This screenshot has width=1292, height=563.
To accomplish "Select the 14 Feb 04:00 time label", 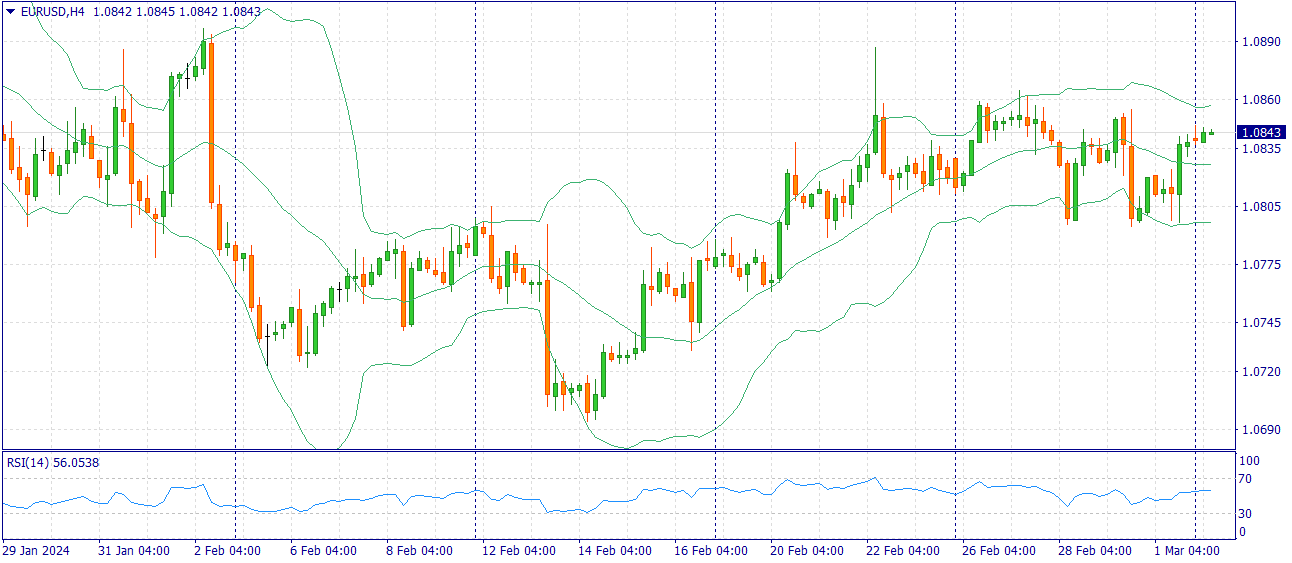I will point(616,551).
